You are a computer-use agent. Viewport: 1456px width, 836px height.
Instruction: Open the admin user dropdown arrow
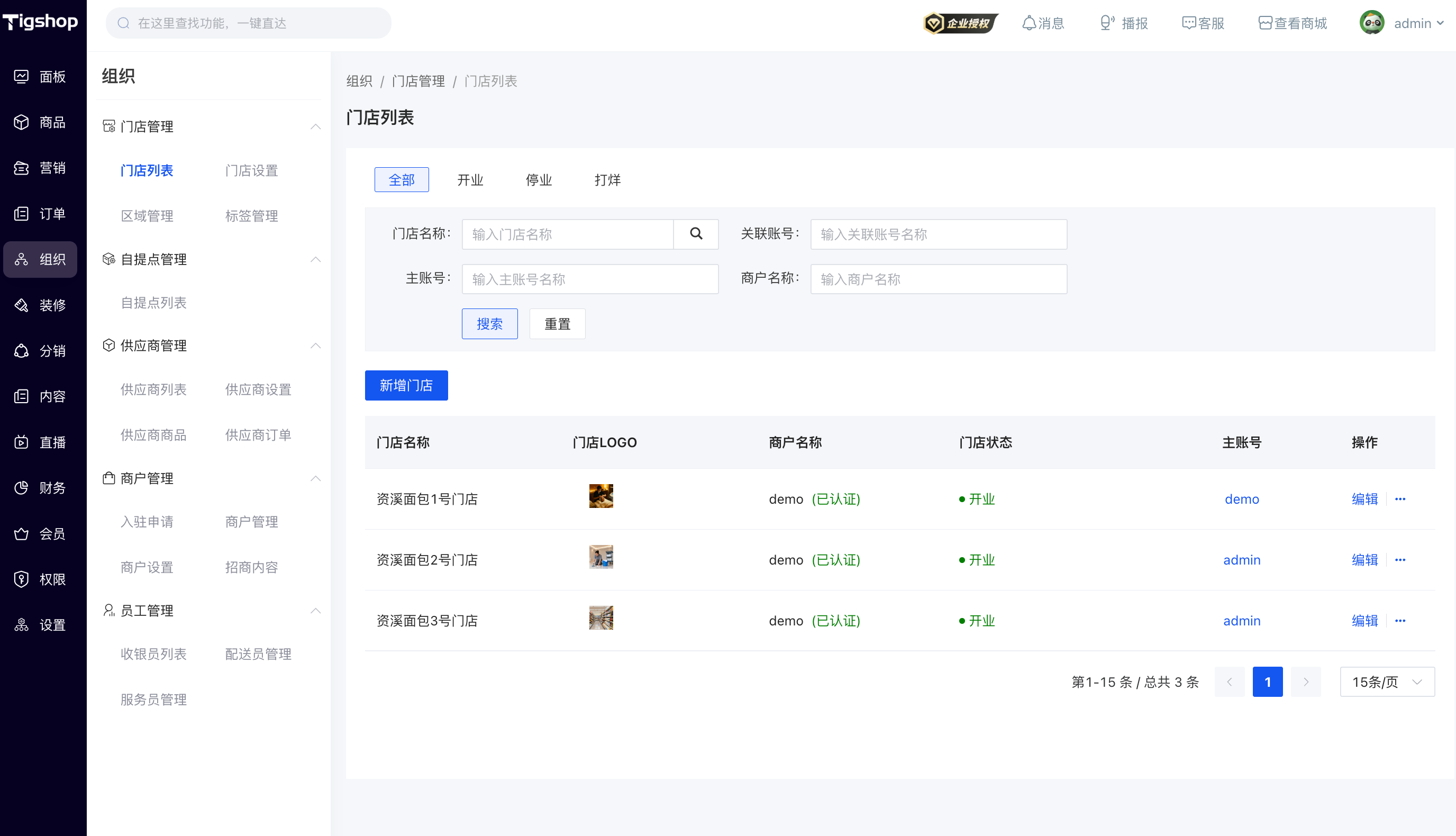tap(1440, 23)
